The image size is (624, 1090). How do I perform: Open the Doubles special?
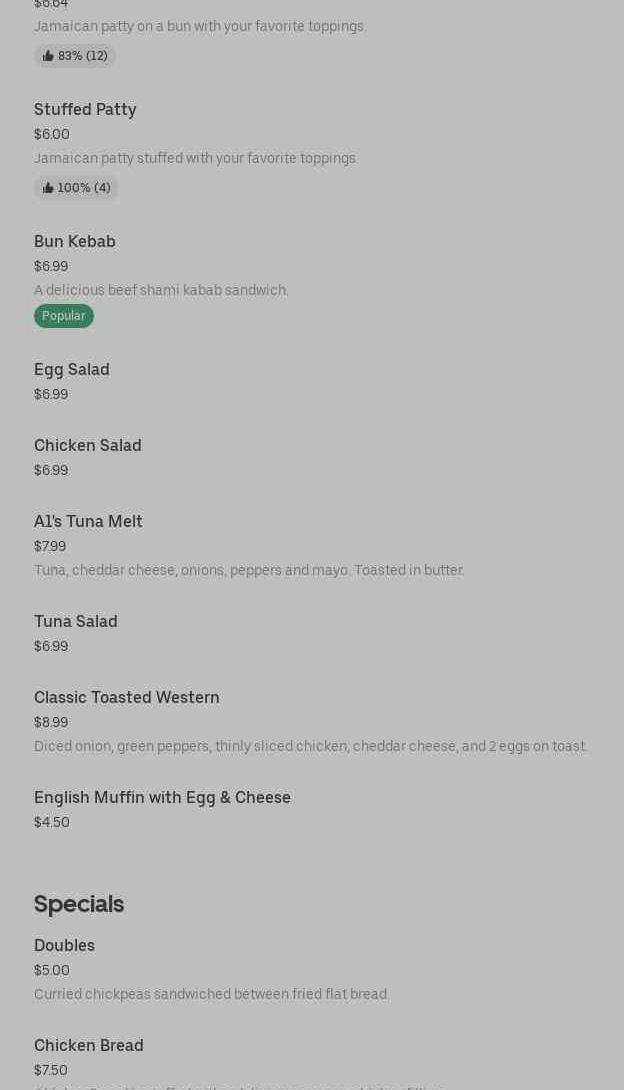64,945
